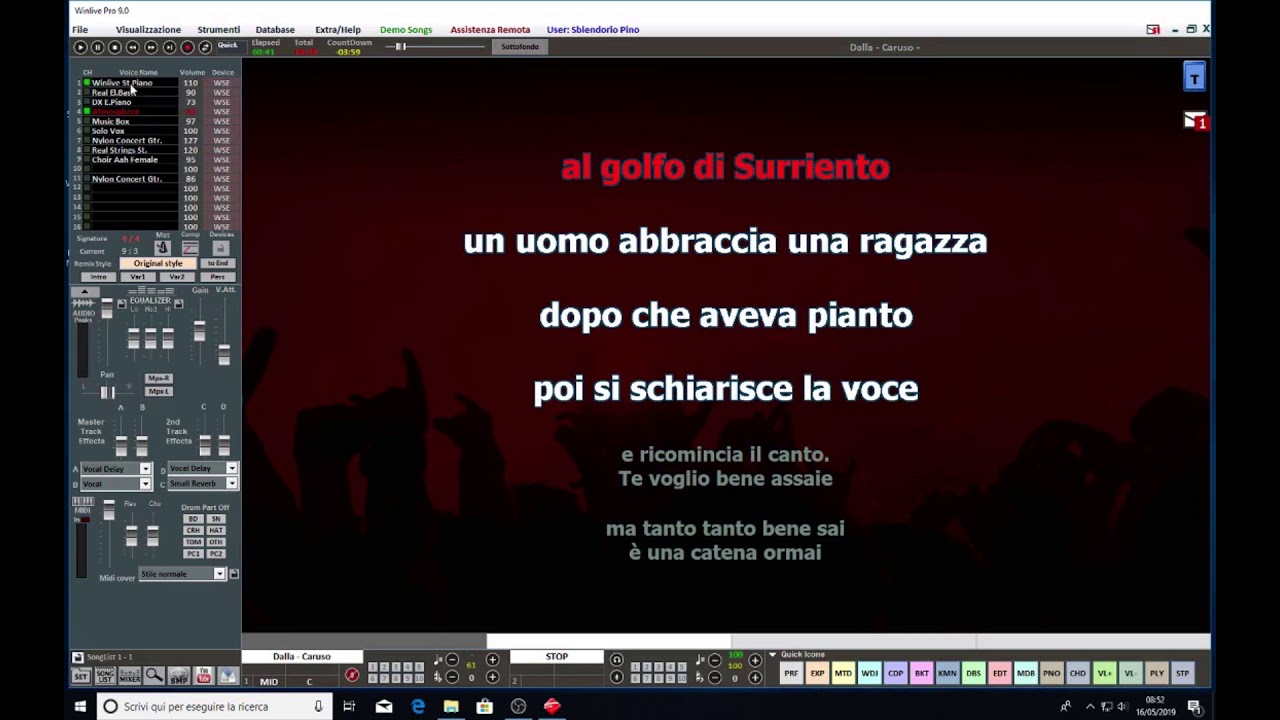Open the YouTube icon

click(203, 676)
